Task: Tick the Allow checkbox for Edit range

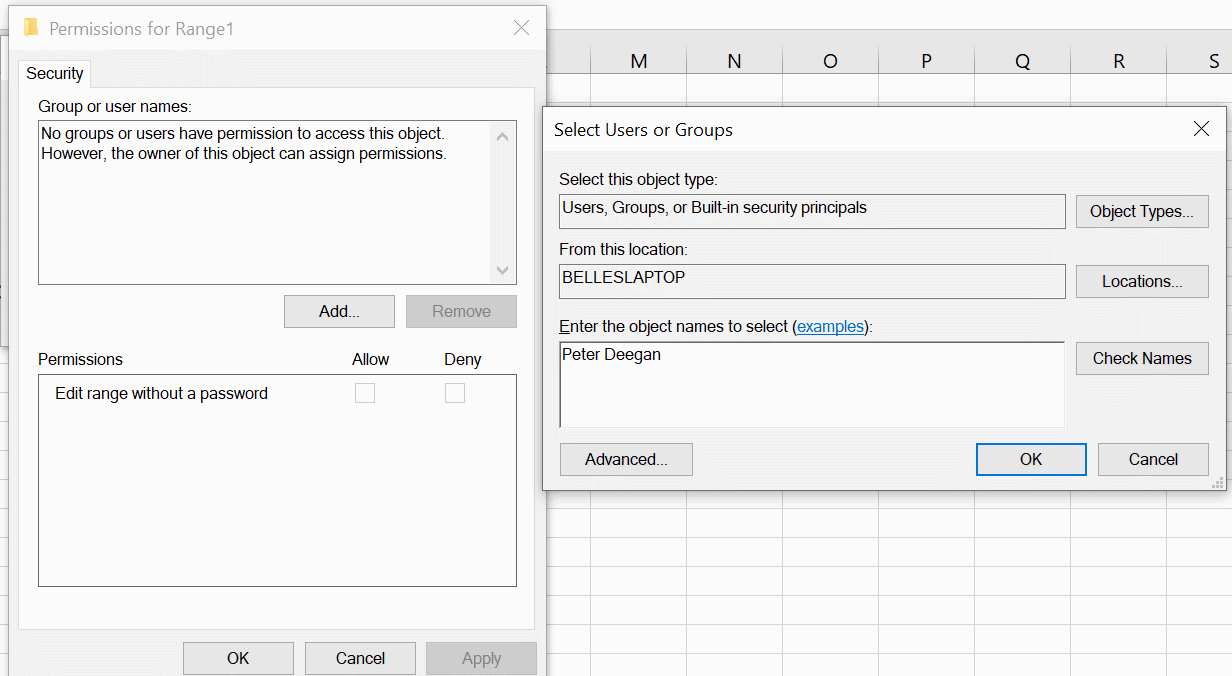Action: pos(365,394)
